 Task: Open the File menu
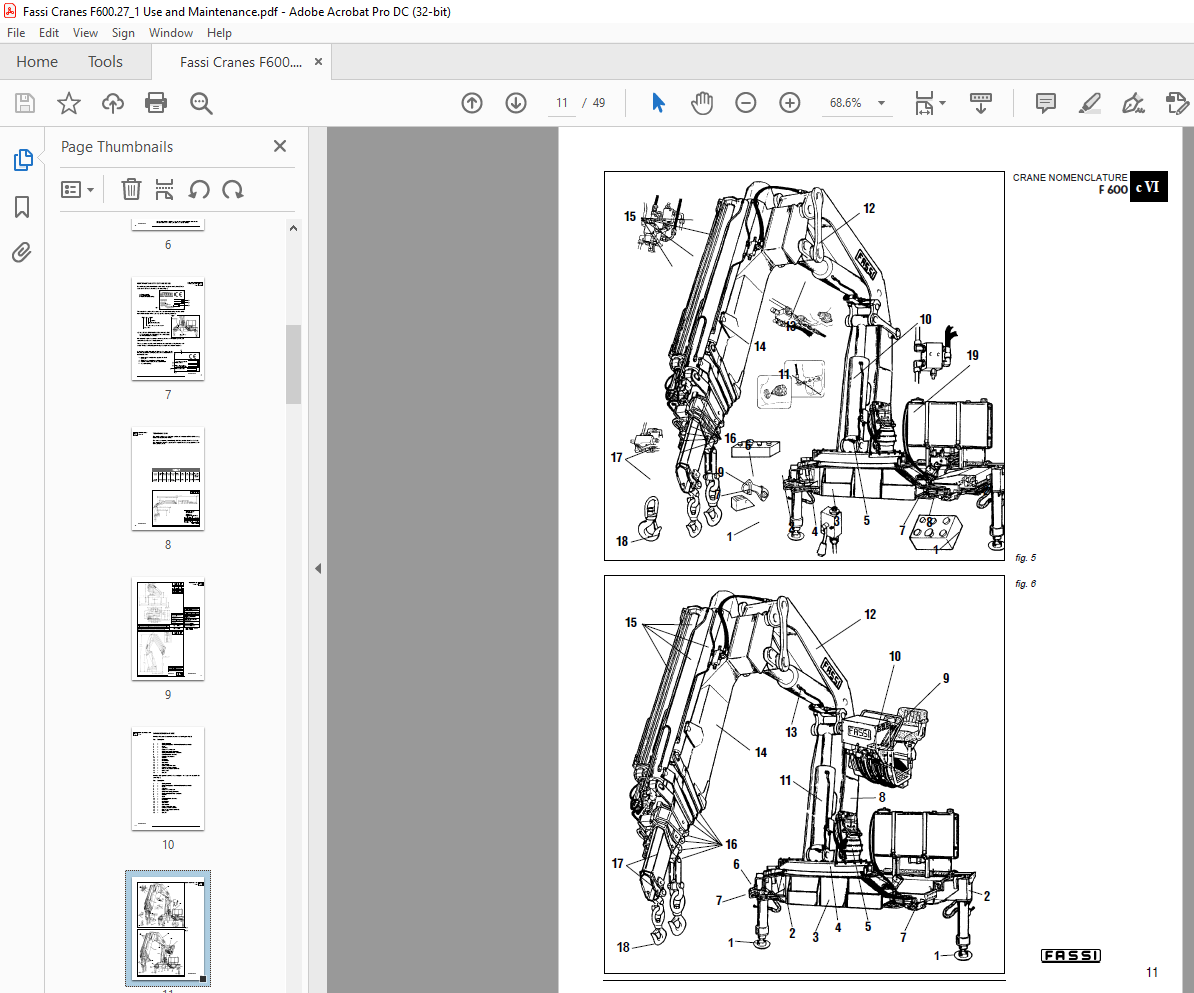pos(16,33)
